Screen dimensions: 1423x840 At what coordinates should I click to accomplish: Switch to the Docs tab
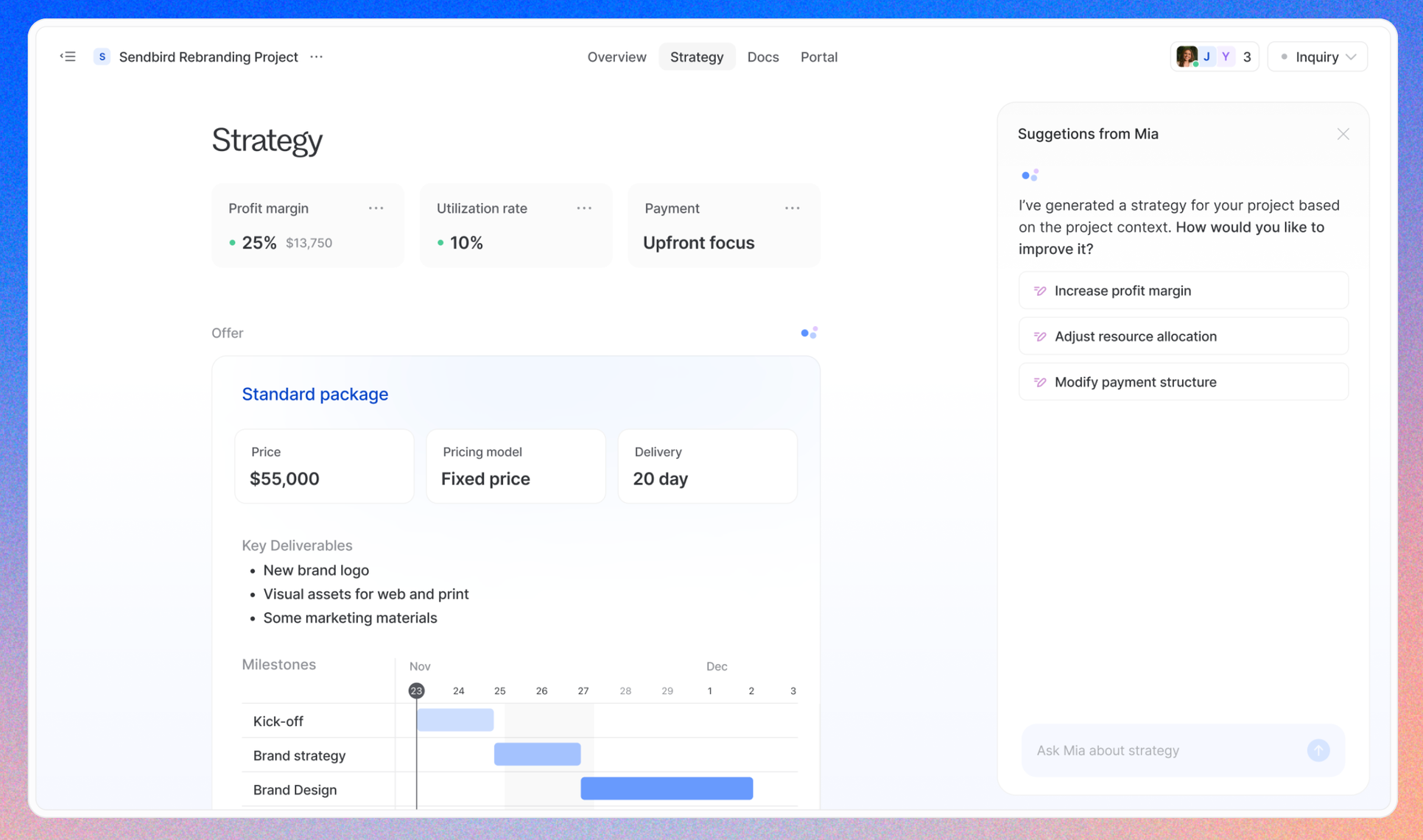[762, 57]
